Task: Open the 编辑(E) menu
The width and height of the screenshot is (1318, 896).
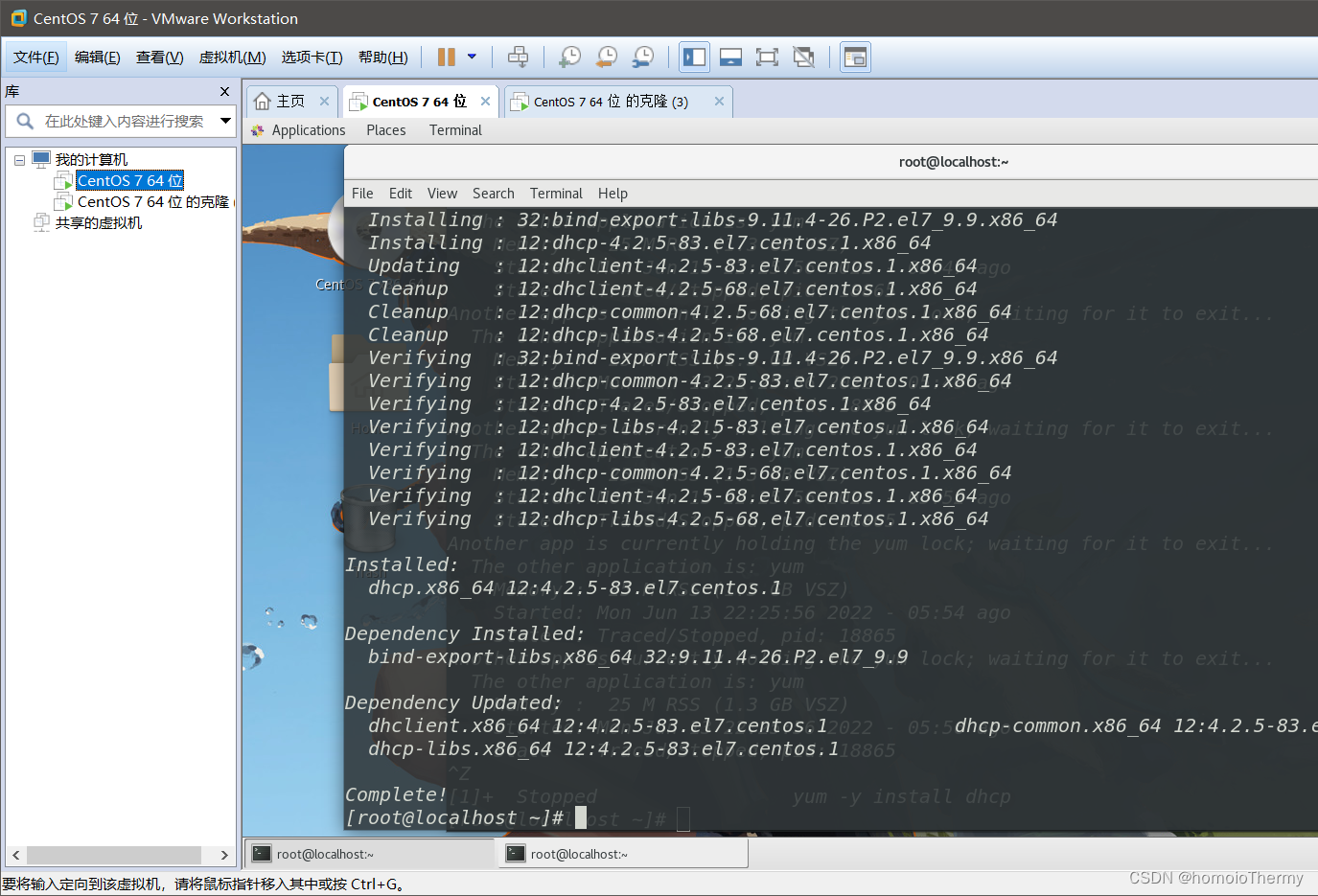Action: (98, 57)
